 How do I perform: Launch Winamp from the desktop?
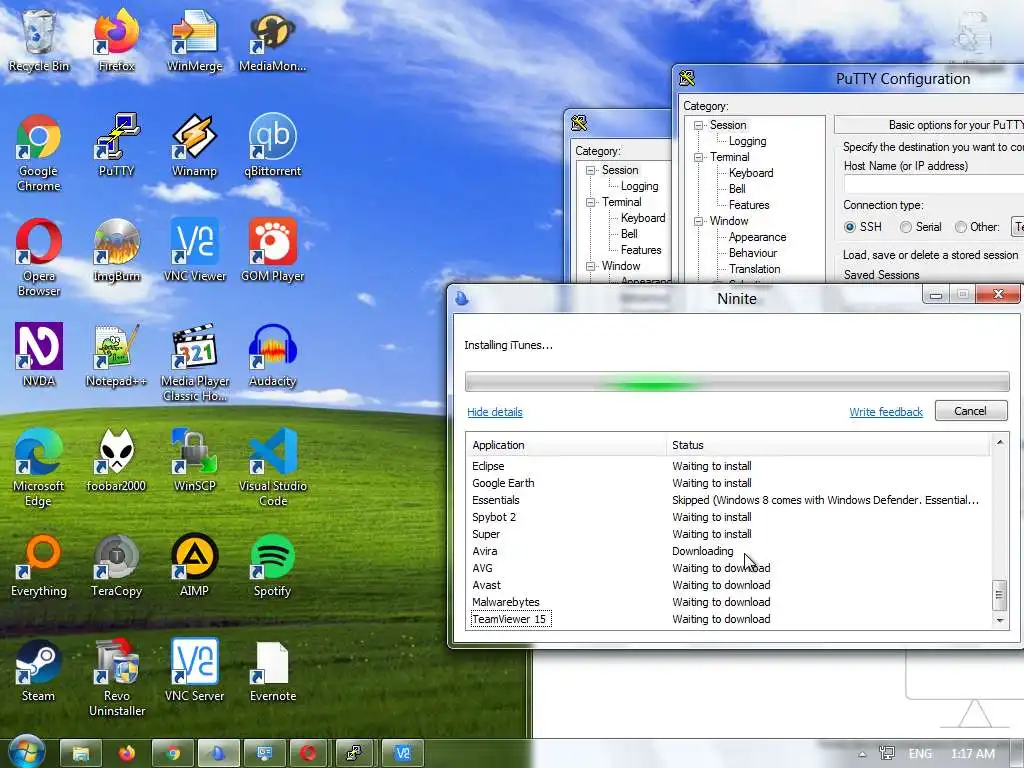coord(195,144)
